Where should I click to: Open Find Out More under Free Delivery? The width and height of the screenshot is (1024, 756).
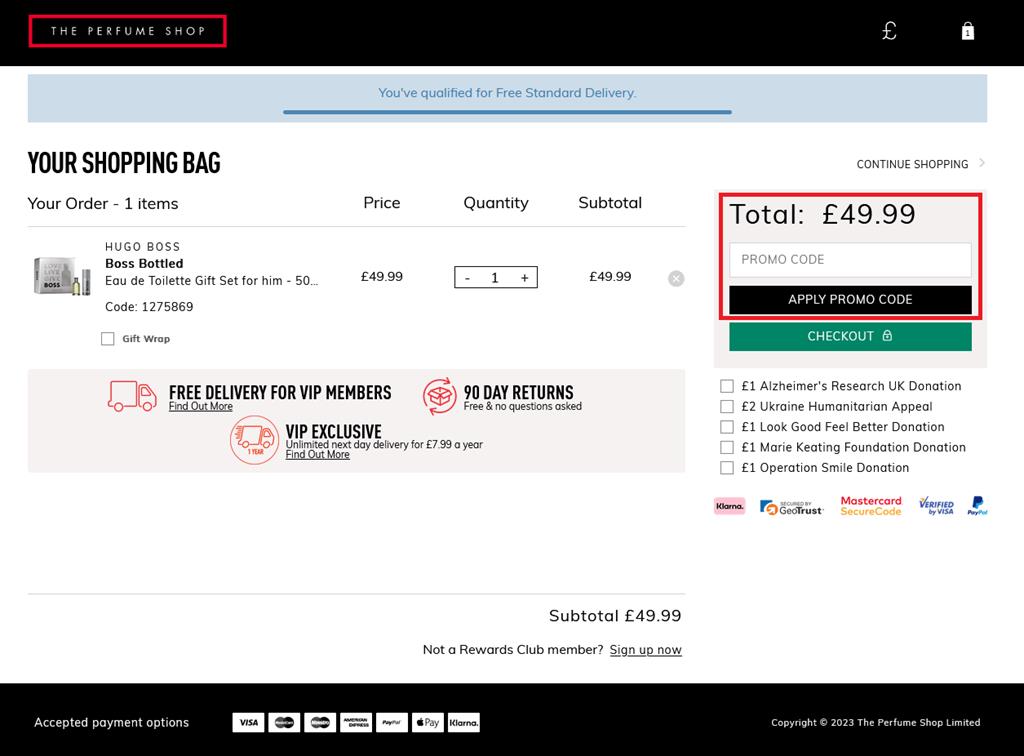coord(200,406)
